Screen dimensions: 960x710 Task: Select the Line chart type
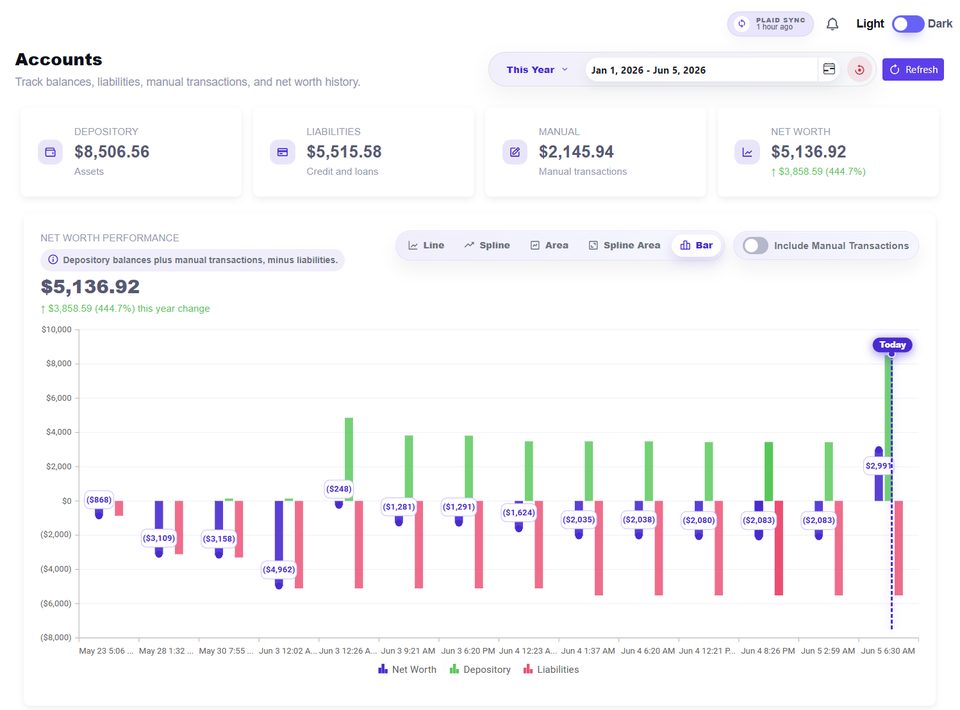(x=426, y=245)
